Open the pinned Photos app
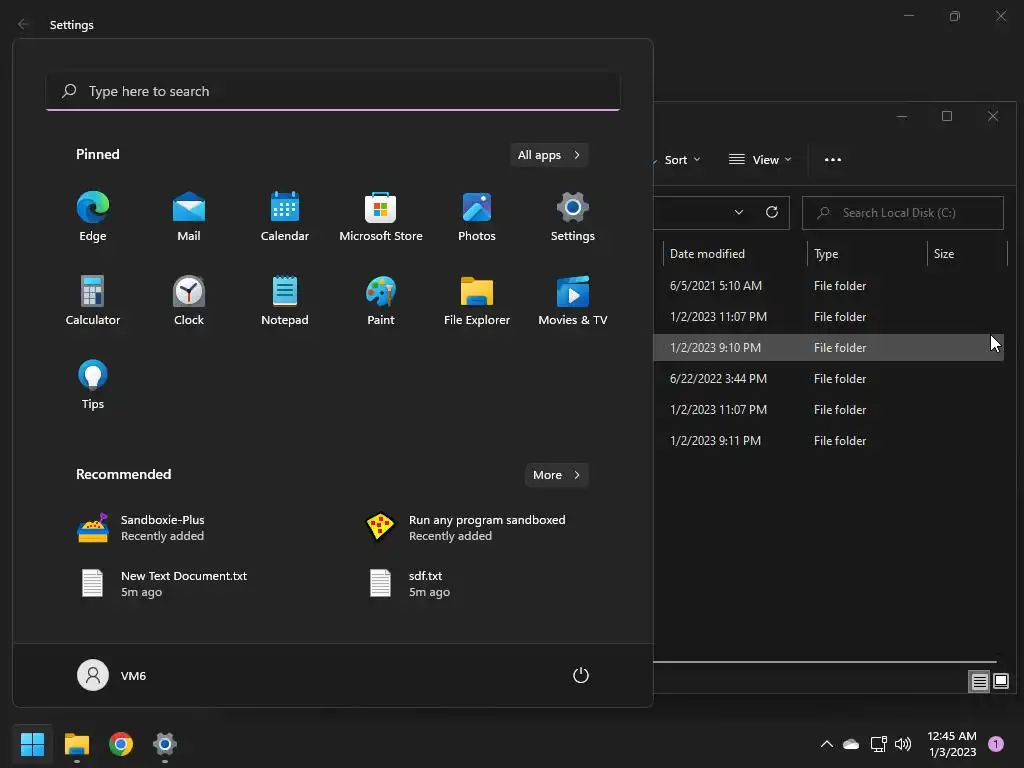Image resolution: width=1024 pixels, height=768 pixels. tap(477, 217)
